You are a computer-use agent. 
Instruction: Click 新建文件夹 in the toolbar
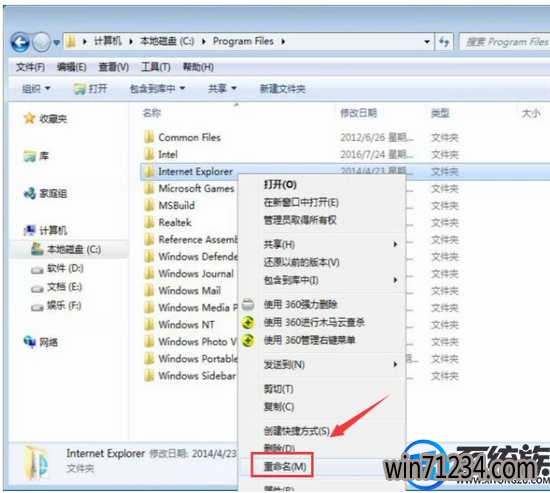(282, 89)
